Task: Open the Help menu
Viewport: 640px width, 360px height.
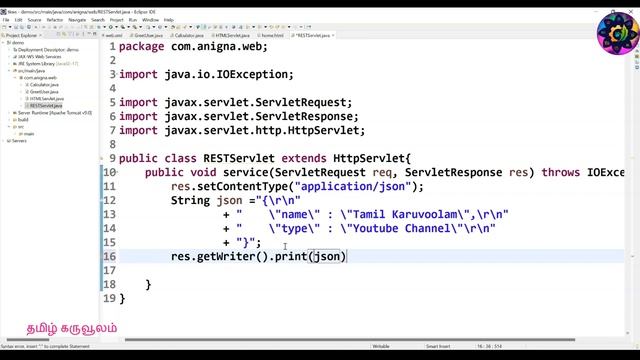Action: coord(169,20)
